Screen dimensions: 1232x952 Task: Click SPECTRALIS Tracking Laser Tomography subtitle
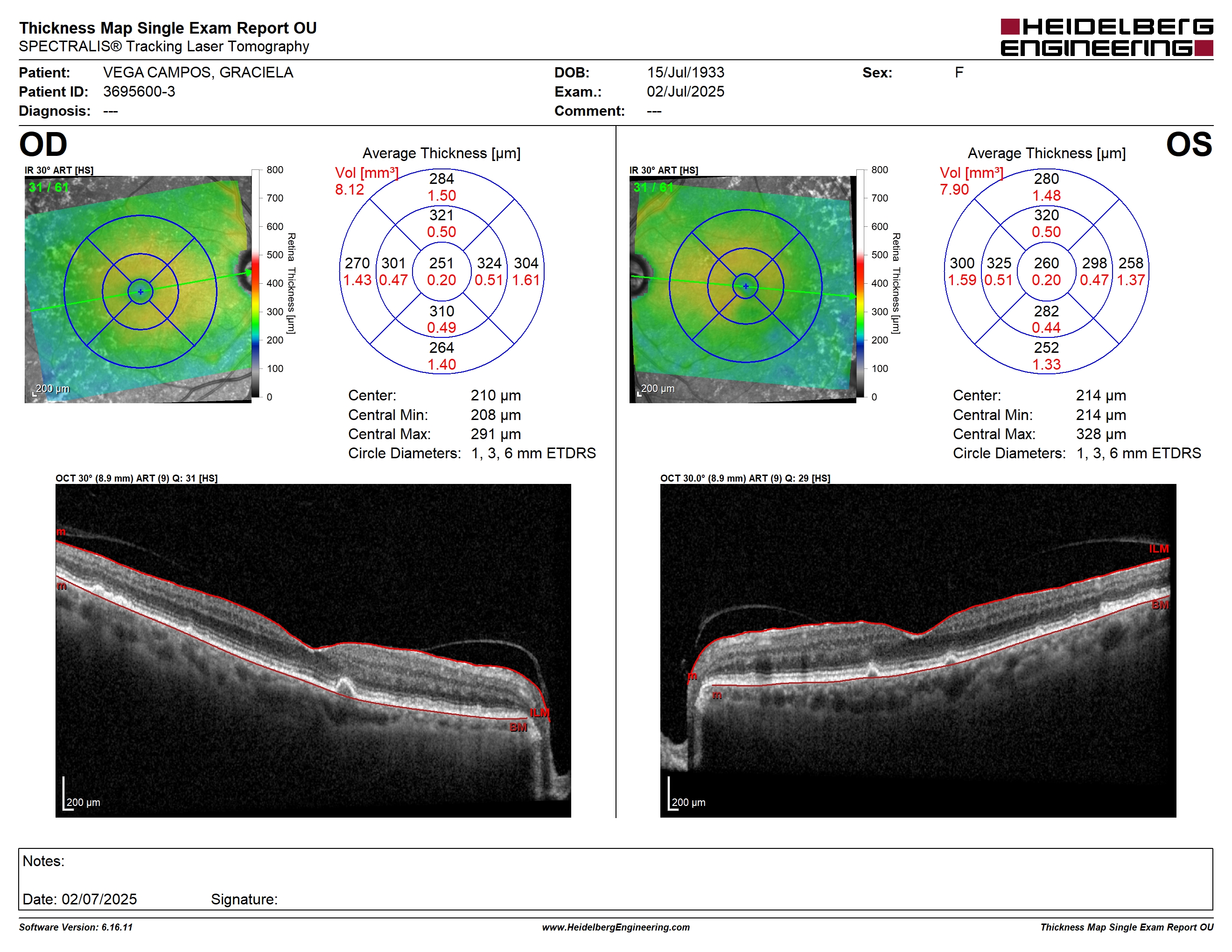coord(164,46)
